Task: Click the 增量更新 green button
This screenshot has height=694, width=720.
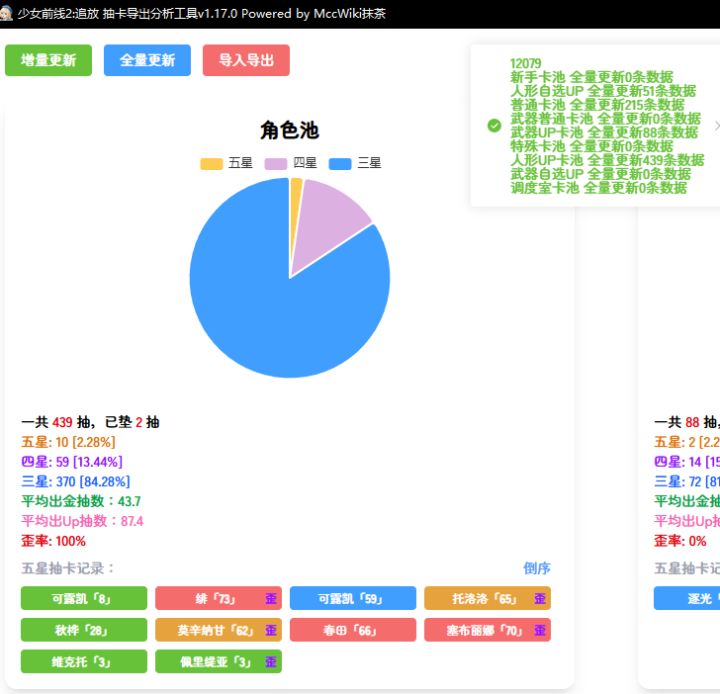Action: click(x=48, y=60)
